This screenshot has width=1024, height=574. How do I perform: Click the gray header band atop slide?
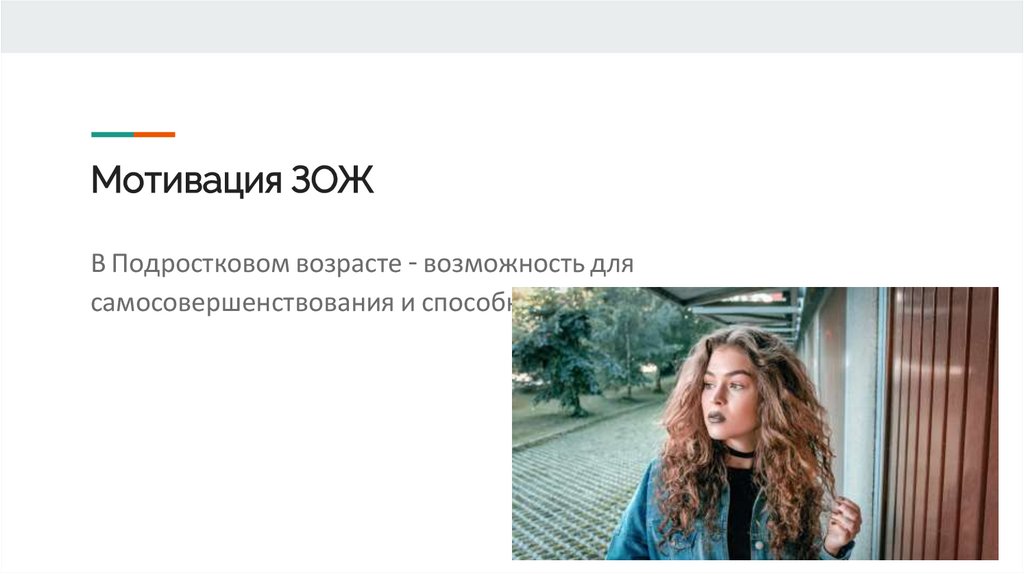(512, 26)
